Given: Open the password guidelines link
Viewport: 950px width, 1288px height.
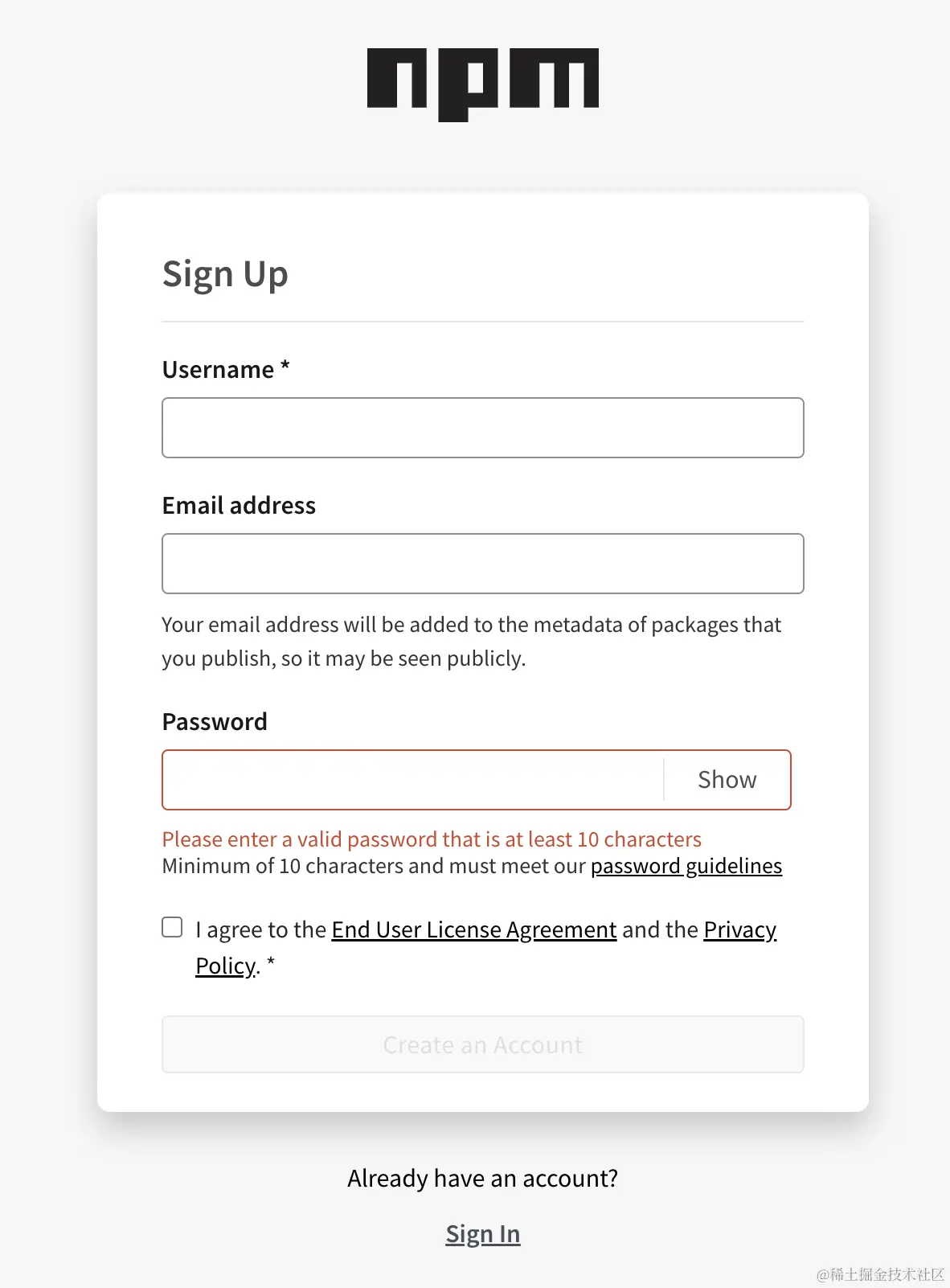Looking at the screenshot, I should coord(686,866).
